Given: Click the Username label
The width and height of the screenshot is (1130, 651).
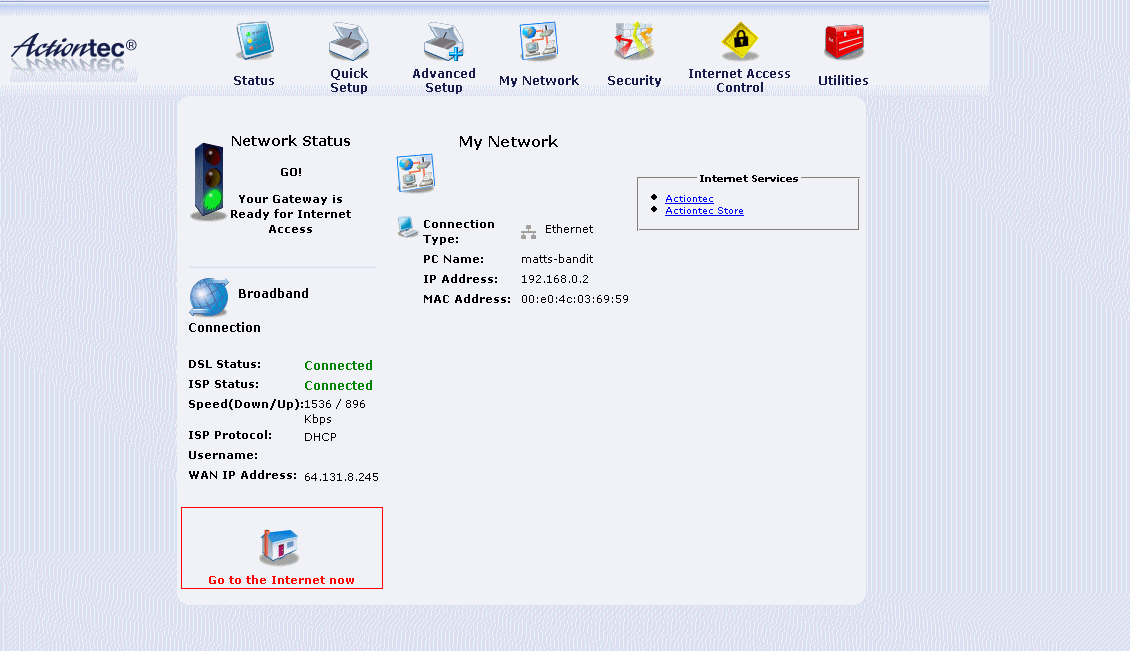Looking at the screenshot, I should [223, 455].
